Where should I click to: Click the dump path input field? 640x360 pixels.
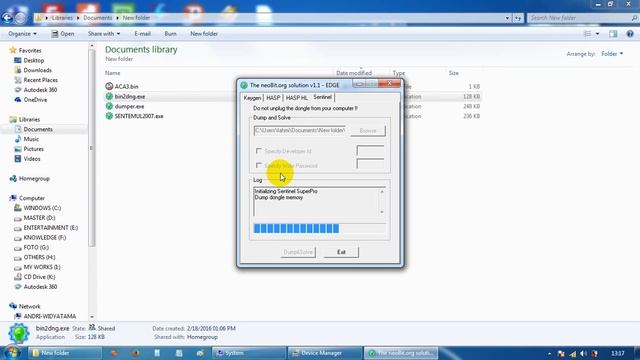300,130
